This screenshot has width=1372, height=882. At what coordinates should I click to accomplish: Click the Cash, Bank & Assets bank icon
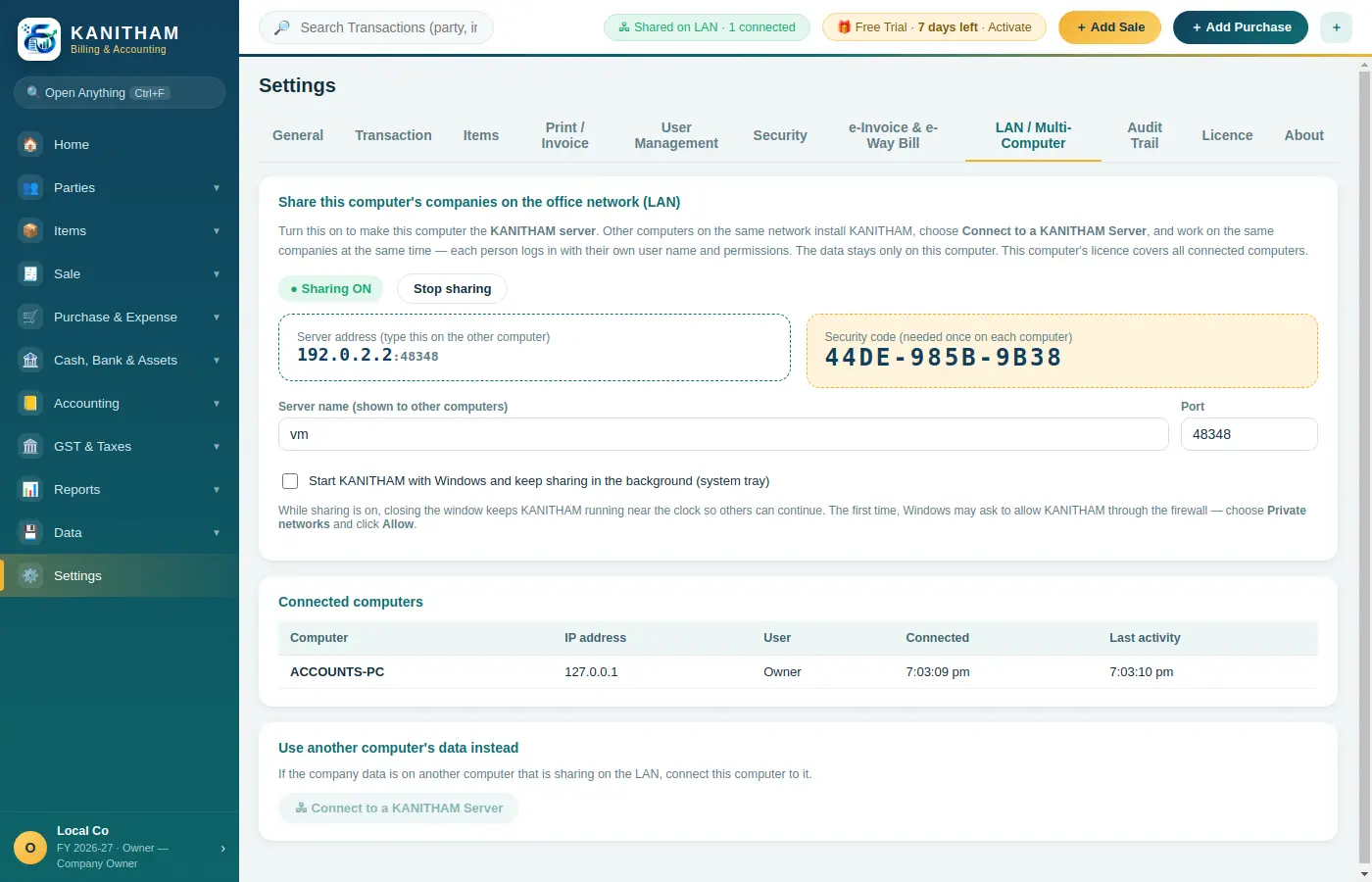pos(30,360)
